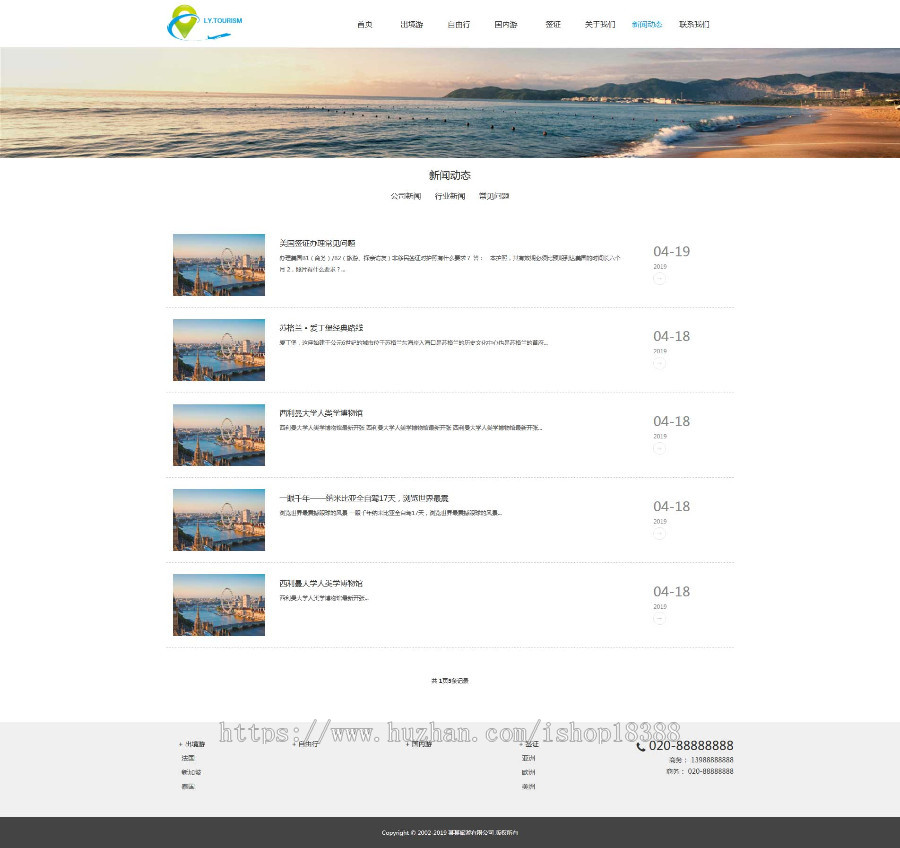Click the copyright text in footer bar
Screen dimensions: 900x848
[x=450, y=832]
